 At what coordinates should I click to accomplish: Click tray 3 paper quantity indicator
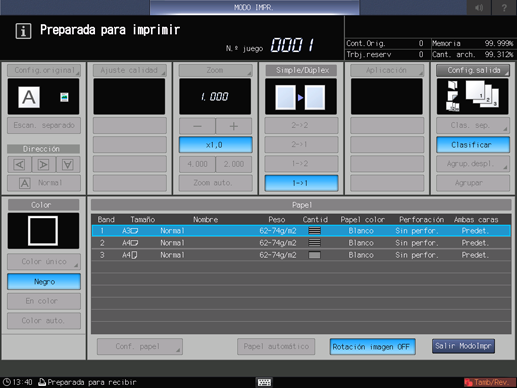pos(314,255)
